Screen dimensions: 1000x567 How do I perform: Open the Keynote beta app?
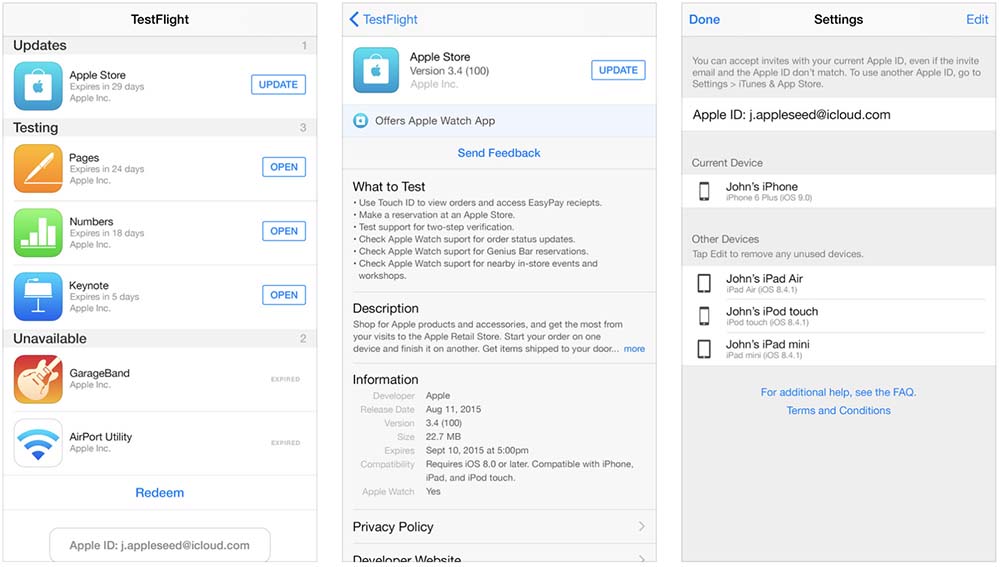284,295
